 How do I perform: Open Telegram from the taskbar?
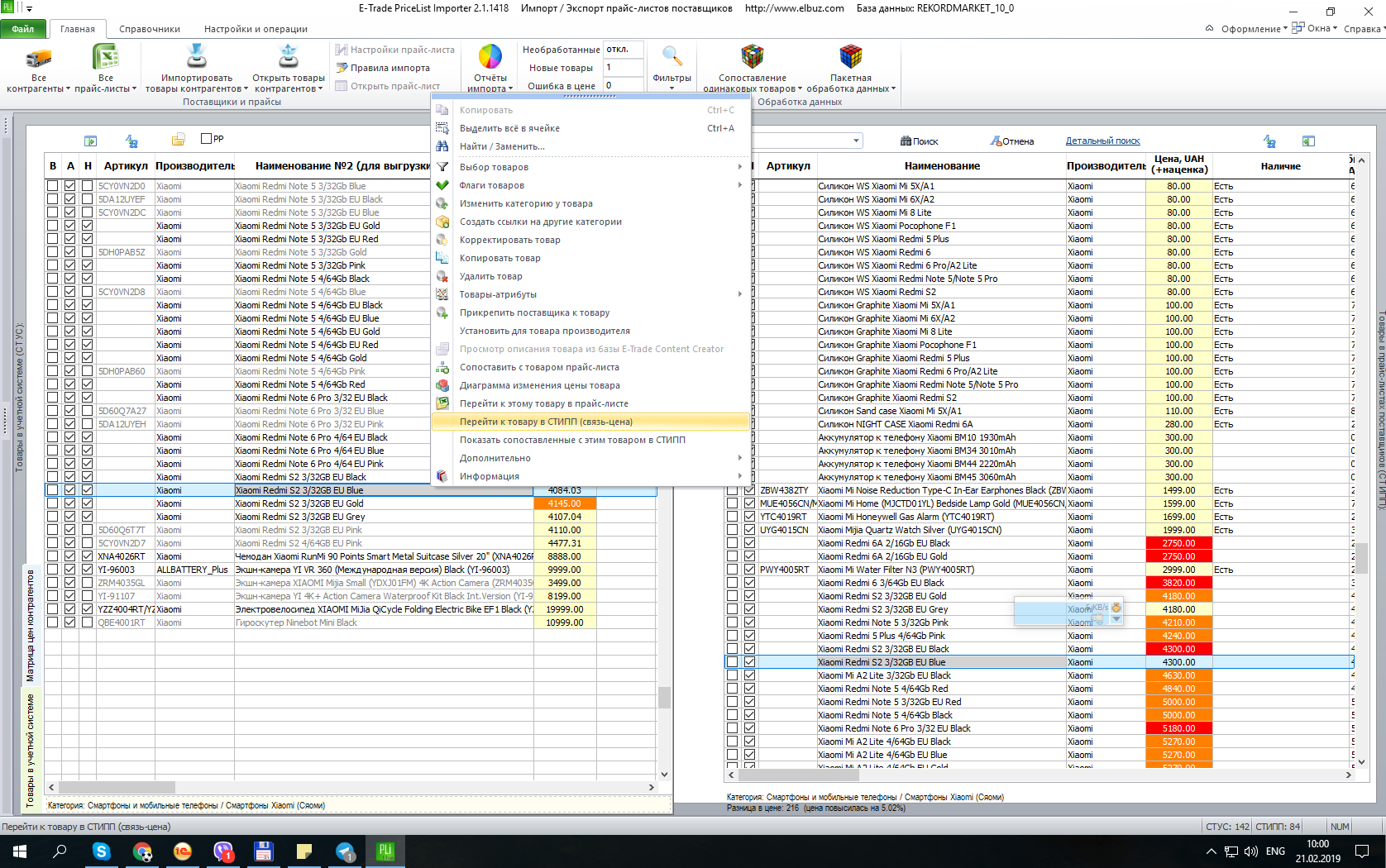(345, 851)
